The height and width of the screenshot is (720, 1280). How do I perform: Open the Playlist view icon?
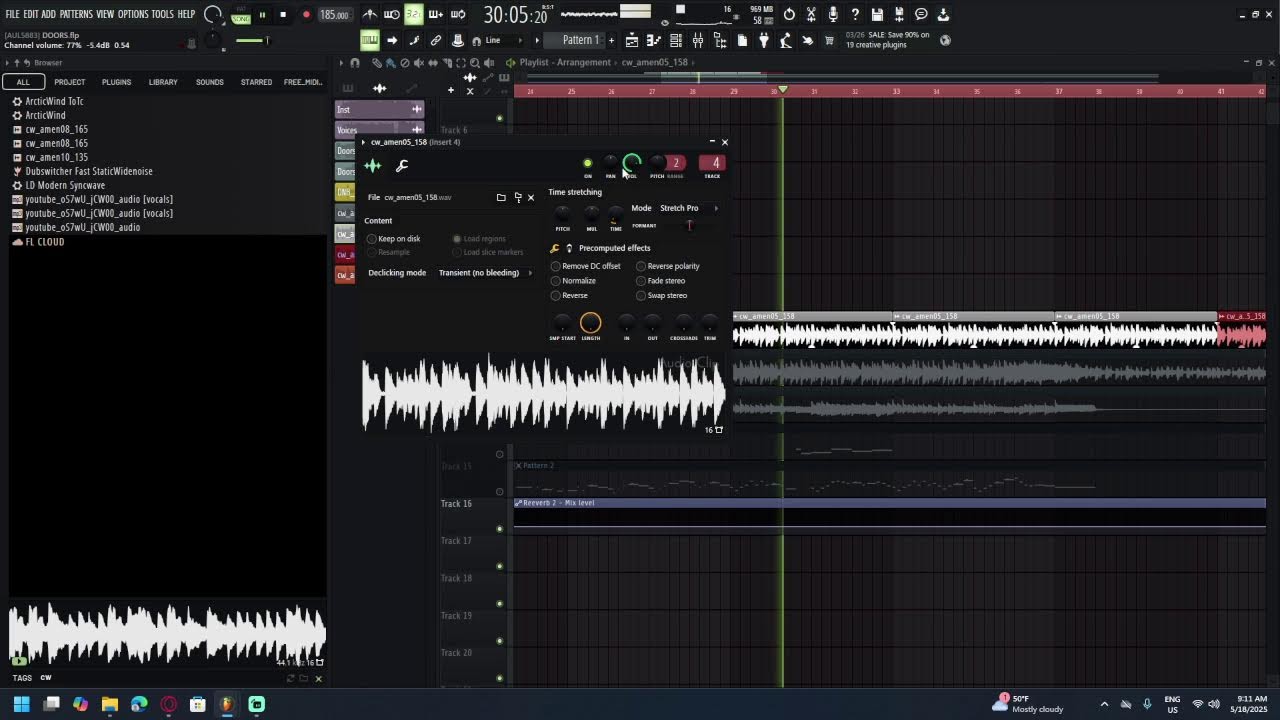(631, 40)
